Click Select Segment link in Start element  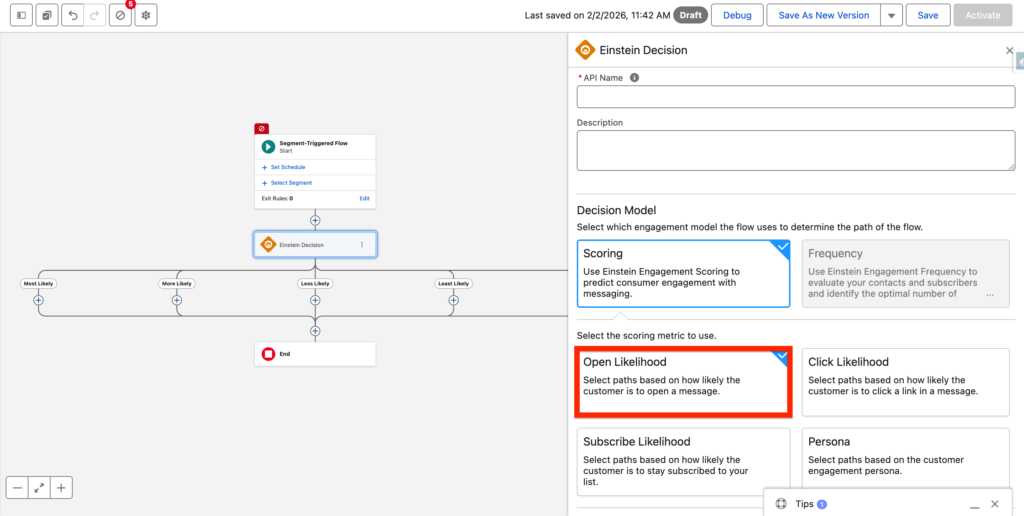click(x=291, y=183)
